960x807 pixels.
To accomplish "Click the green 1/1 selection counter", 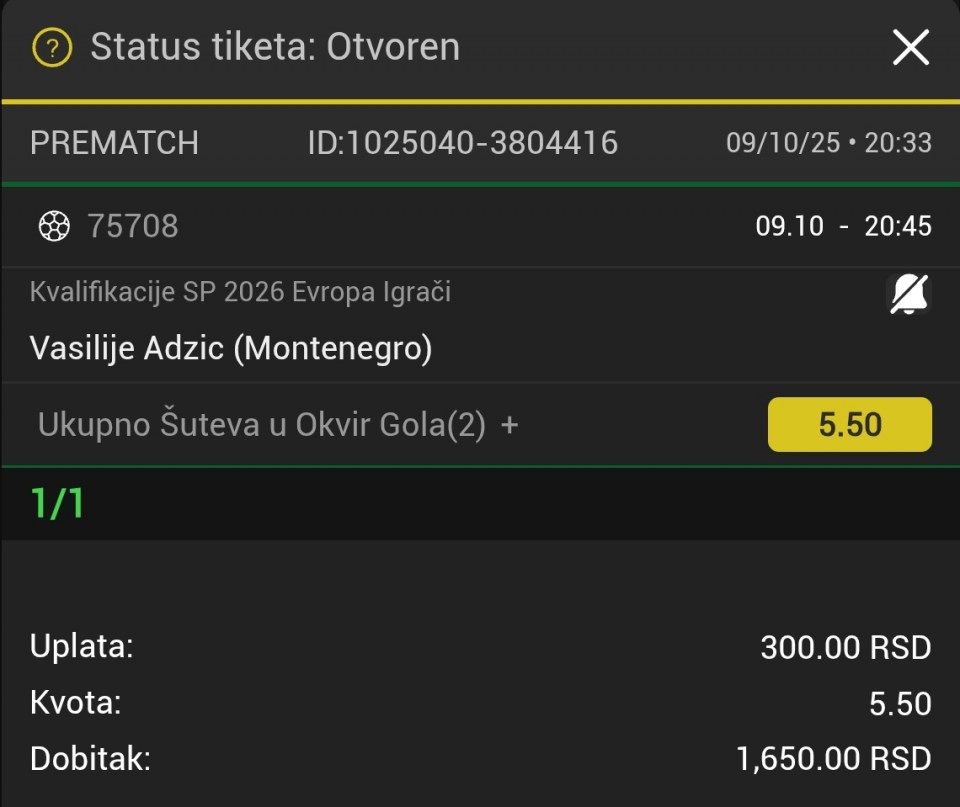I will [57, 505].
